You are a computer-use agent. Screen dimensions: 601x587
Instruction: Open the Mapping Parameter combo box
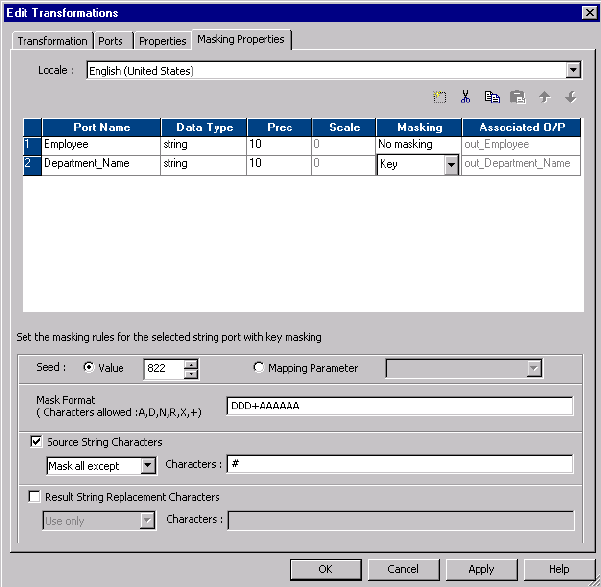[x=534, y=368]
